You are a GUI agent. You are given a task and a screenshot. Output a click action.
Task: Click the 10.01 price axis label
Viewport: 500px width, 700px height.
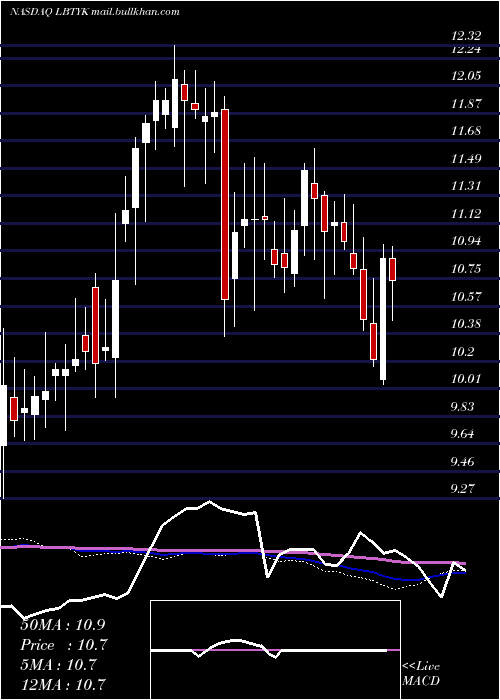[x=466, y=379]
